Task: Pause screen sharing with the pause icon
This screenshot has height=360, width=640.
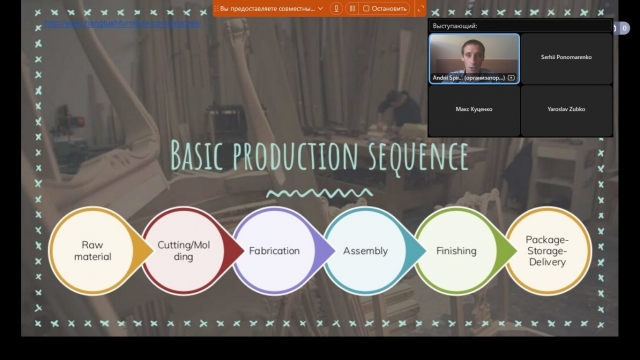Action: pos(352,8)
